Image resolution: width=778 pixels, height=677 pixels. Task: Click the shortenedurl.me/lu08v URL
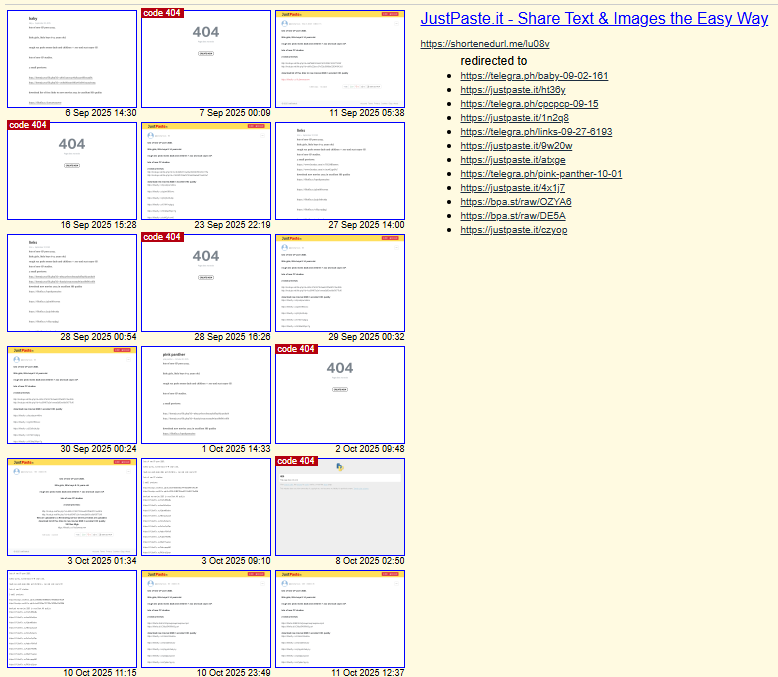coord(484,44)
